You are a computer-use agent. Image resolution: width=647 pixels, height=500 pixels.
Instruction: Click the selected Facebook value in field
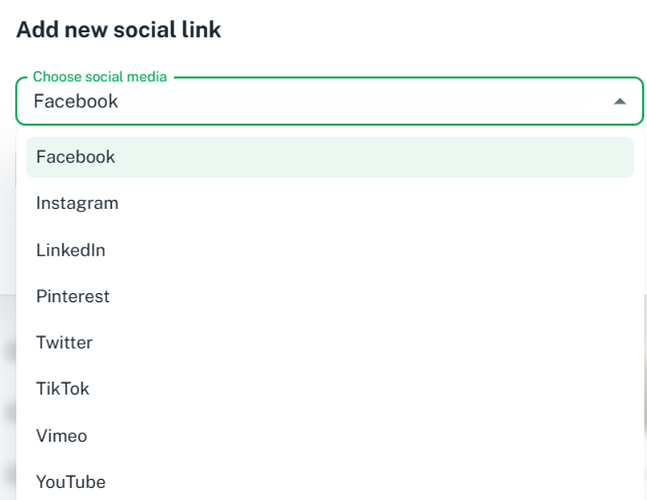tap(76, 101)
